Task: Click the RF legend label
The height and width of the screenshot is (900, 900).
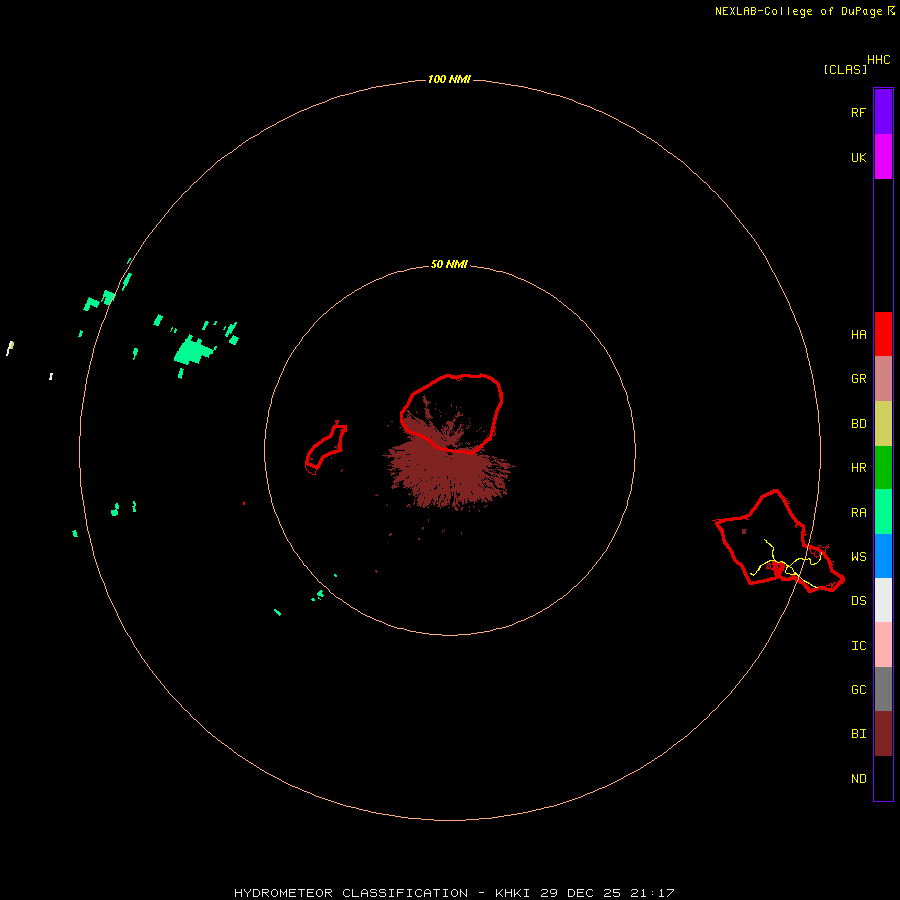Action: [858, 112]
